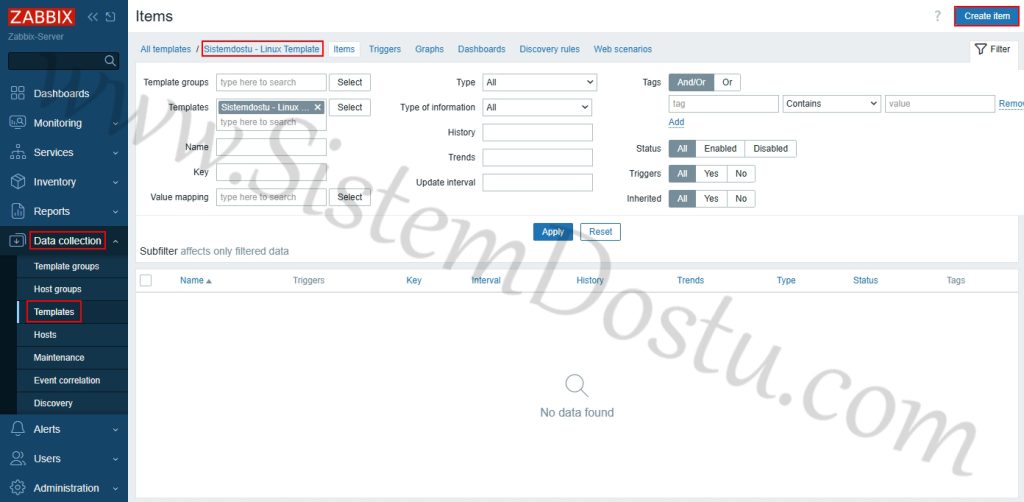Open Host groups in sidebar
1024x502 pixels.
point(57,289)
